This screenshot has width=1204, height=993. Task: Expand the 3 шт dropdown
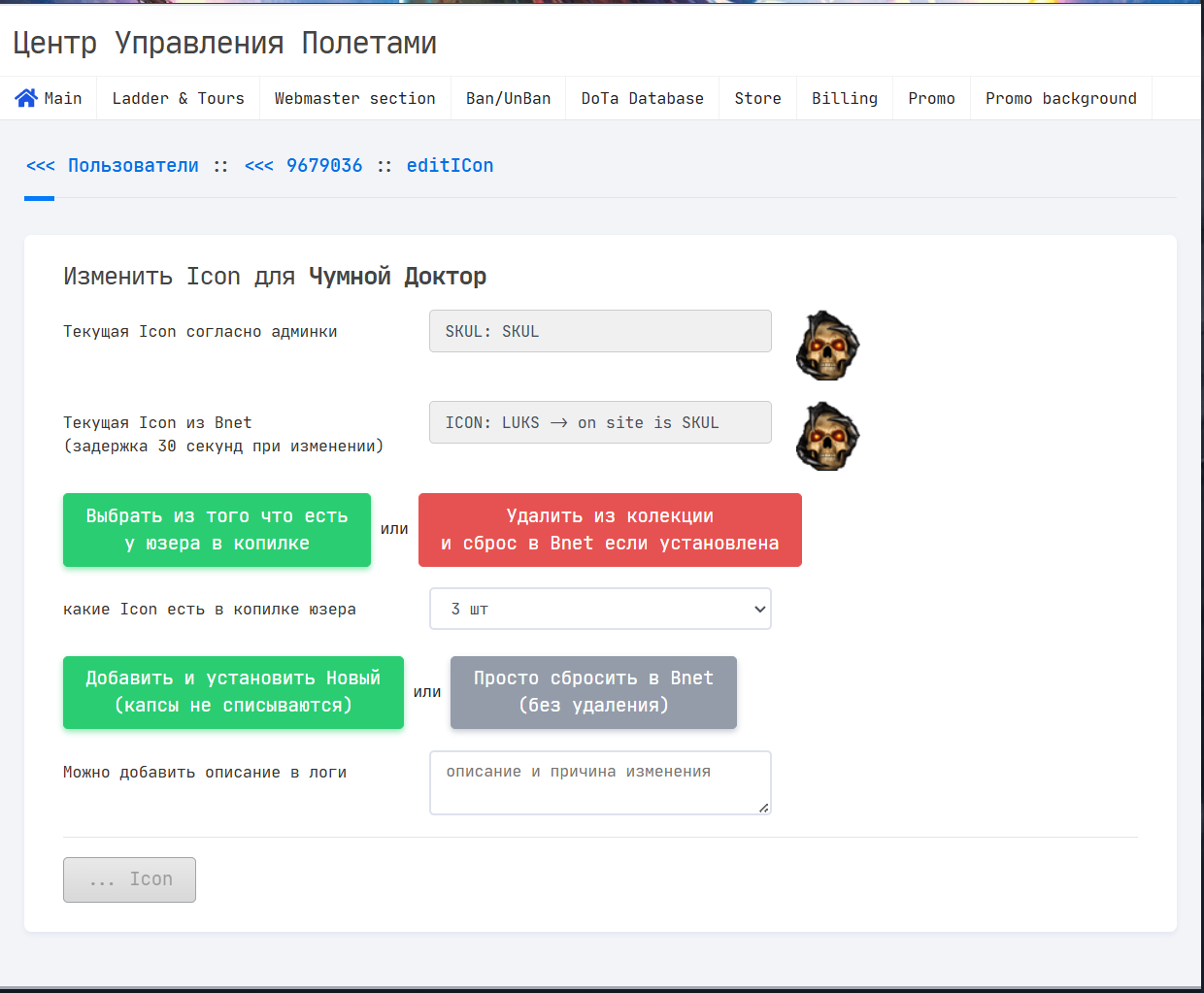[x=600, y=609]
